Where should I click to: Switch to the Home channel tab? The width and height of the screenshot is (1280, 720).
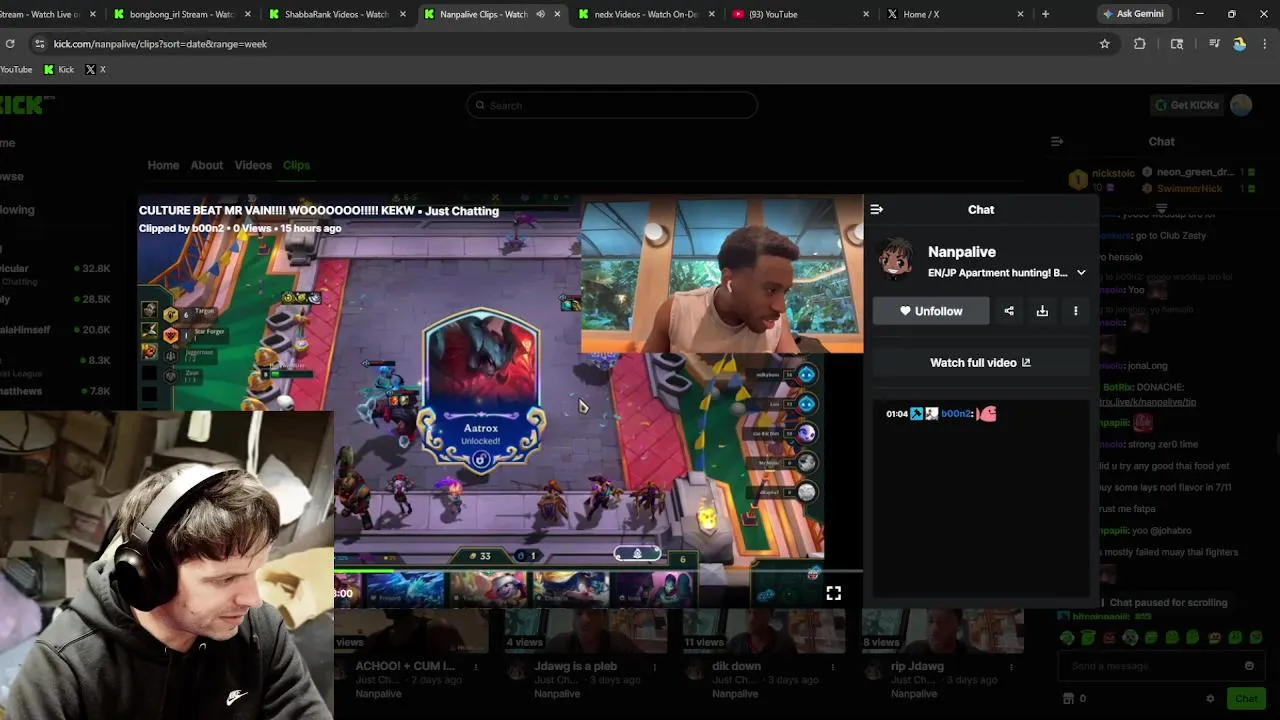tap(163, 165)
